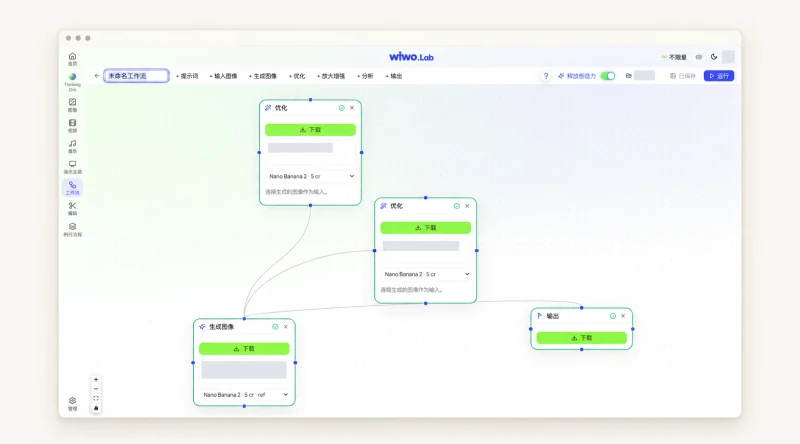Click the saved status (已保存) indicator
Image resolution: width=800 pixels, height=444 pixels.
(683, 76)
